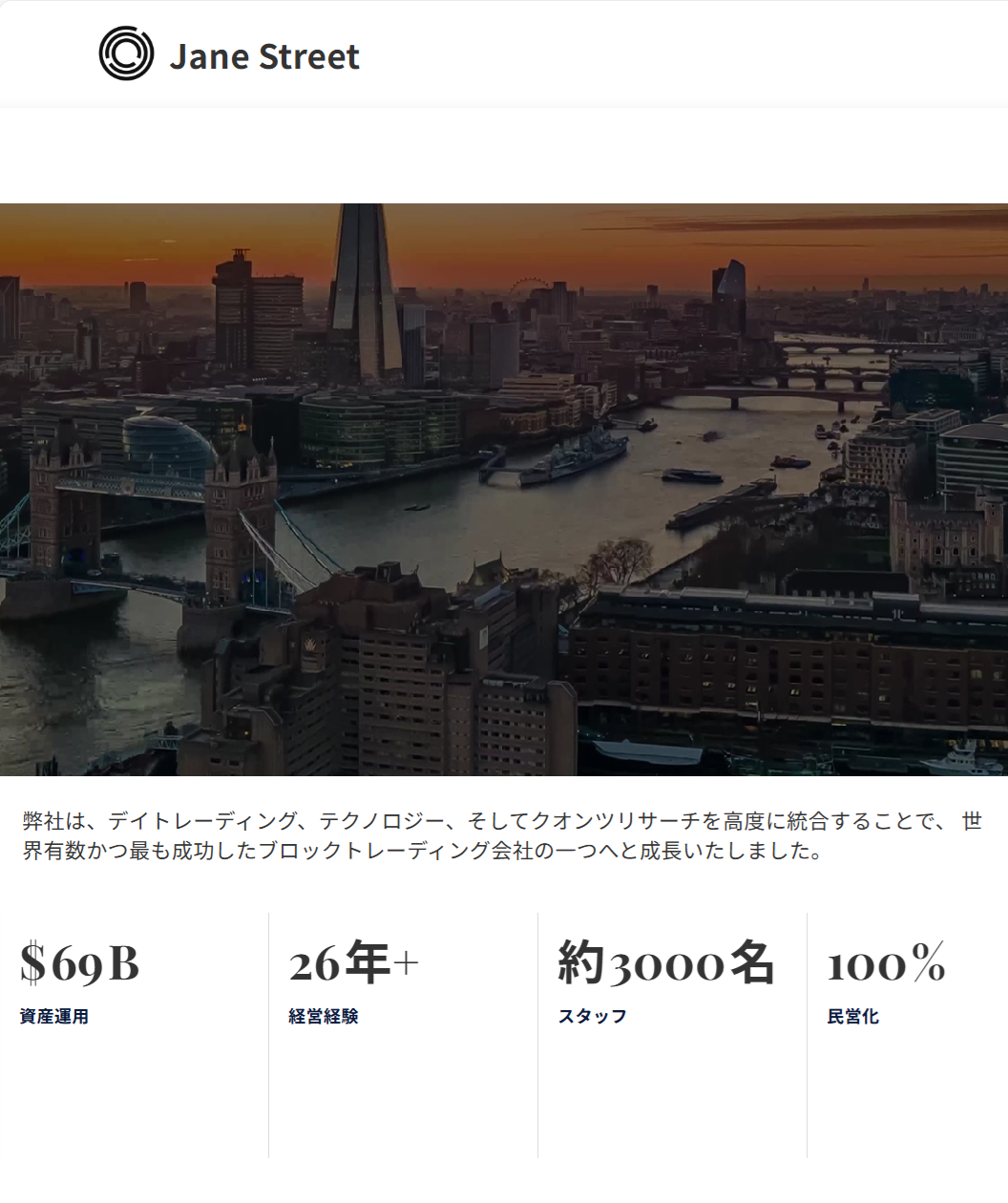The width and height of the screenshot is (1008, 1203).
Task: Click the $69B statistic figure
Action: coord(80,963)
